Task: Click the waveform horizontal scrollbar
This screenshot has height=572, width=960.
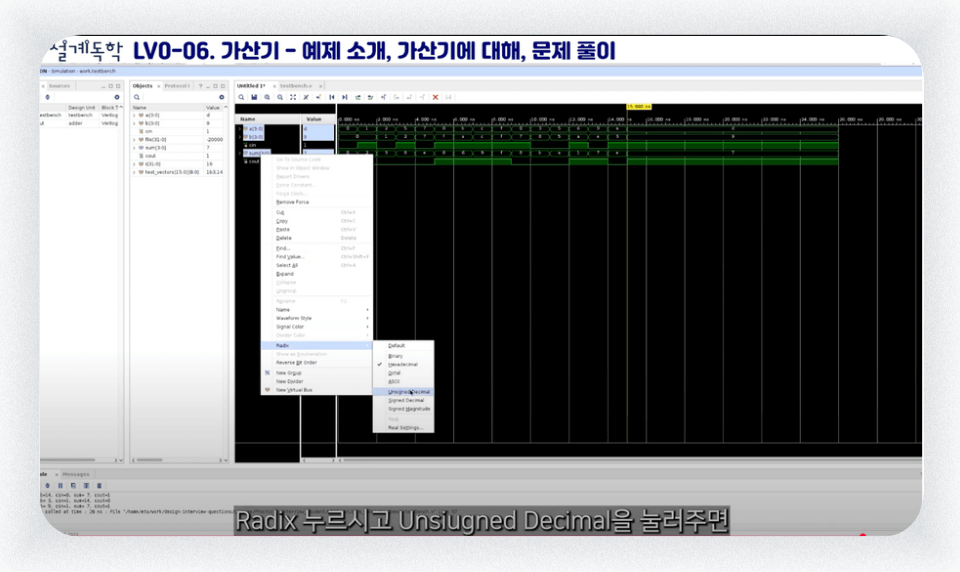Action: point(631,459)
